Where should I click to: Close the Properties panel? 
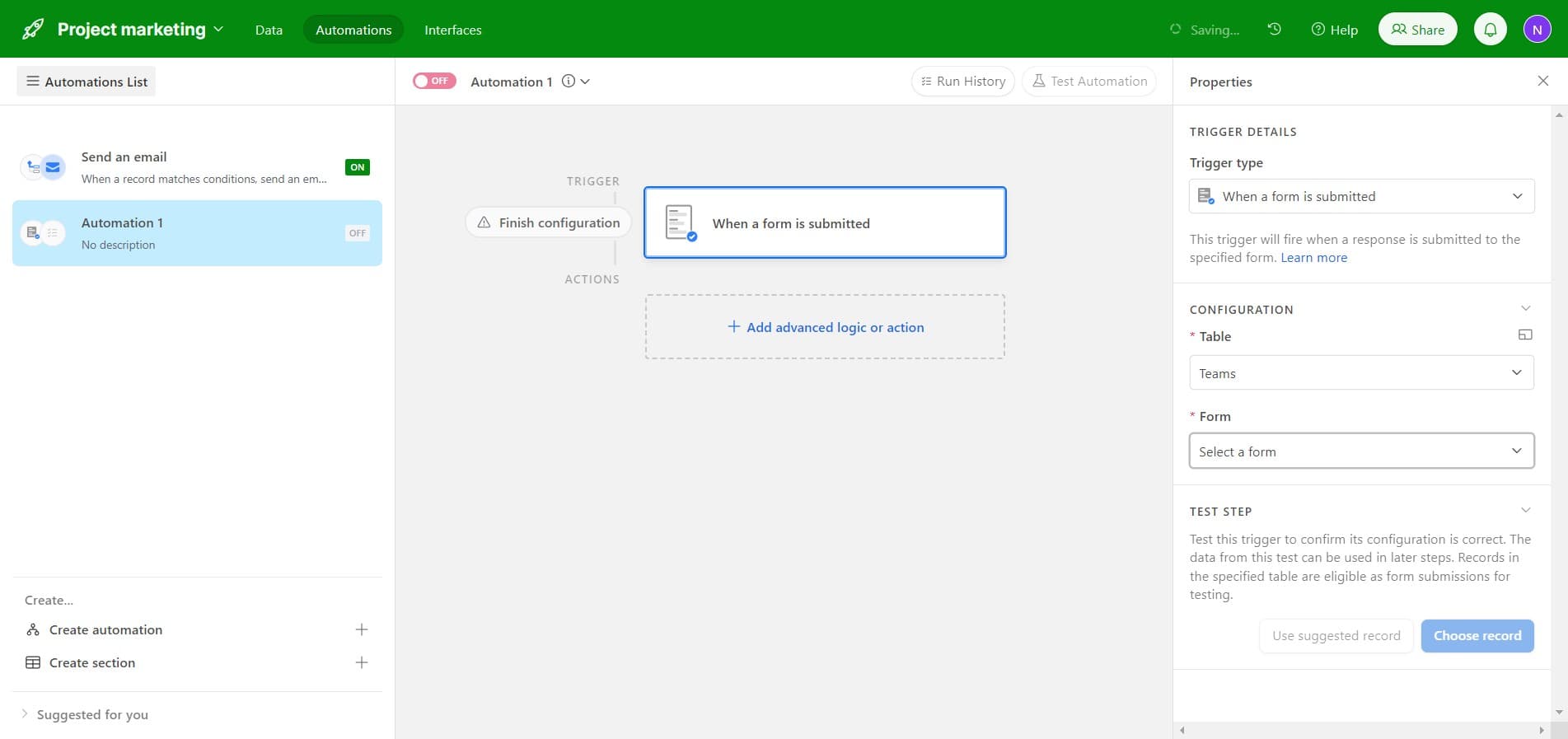coord(1542,81)
